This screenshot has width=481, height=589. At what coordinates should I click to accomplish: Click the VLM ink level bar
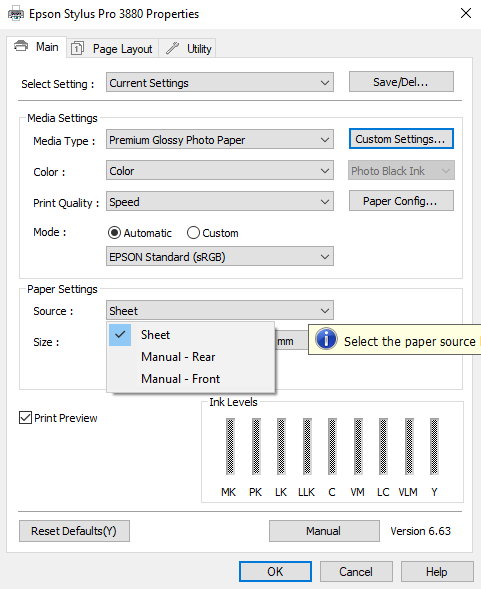click(409, 446)
